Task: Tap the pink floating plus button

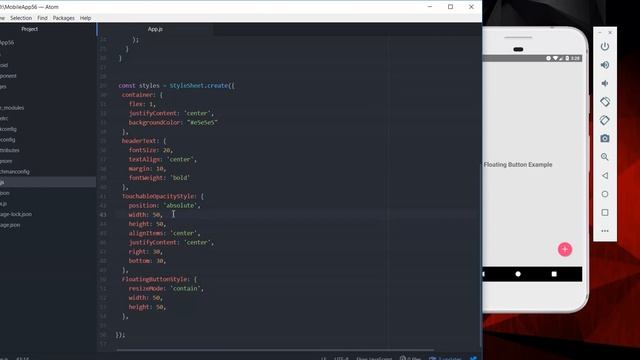Action: pyautogui.click(x=565, y=249)
